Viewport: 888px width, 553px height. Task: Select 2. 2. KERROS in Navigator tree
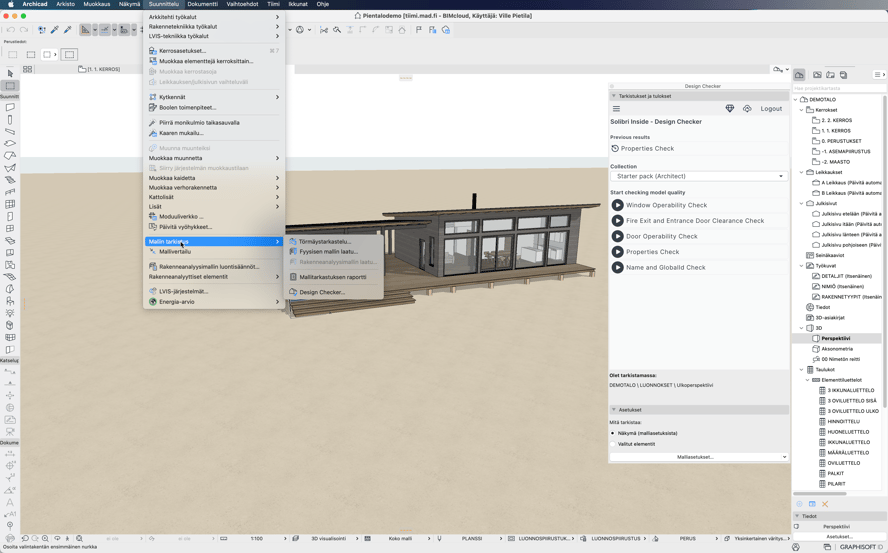[836, 120]
